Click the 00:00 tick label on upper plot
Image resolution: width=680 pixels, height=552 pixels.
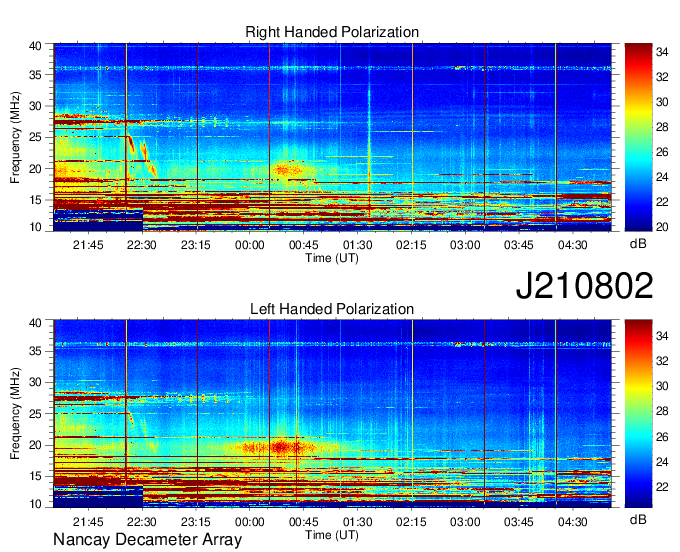(x=250, y=245)
